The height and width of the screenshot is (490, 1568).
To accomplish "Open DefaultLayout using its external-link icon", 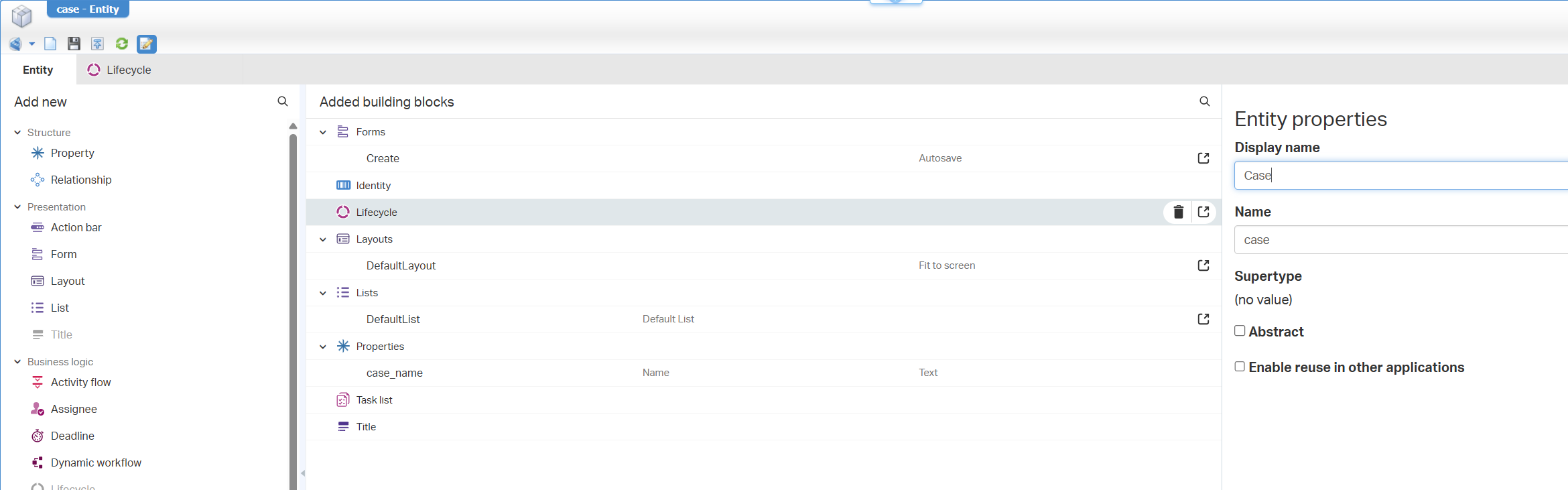I will [1203, 265].
